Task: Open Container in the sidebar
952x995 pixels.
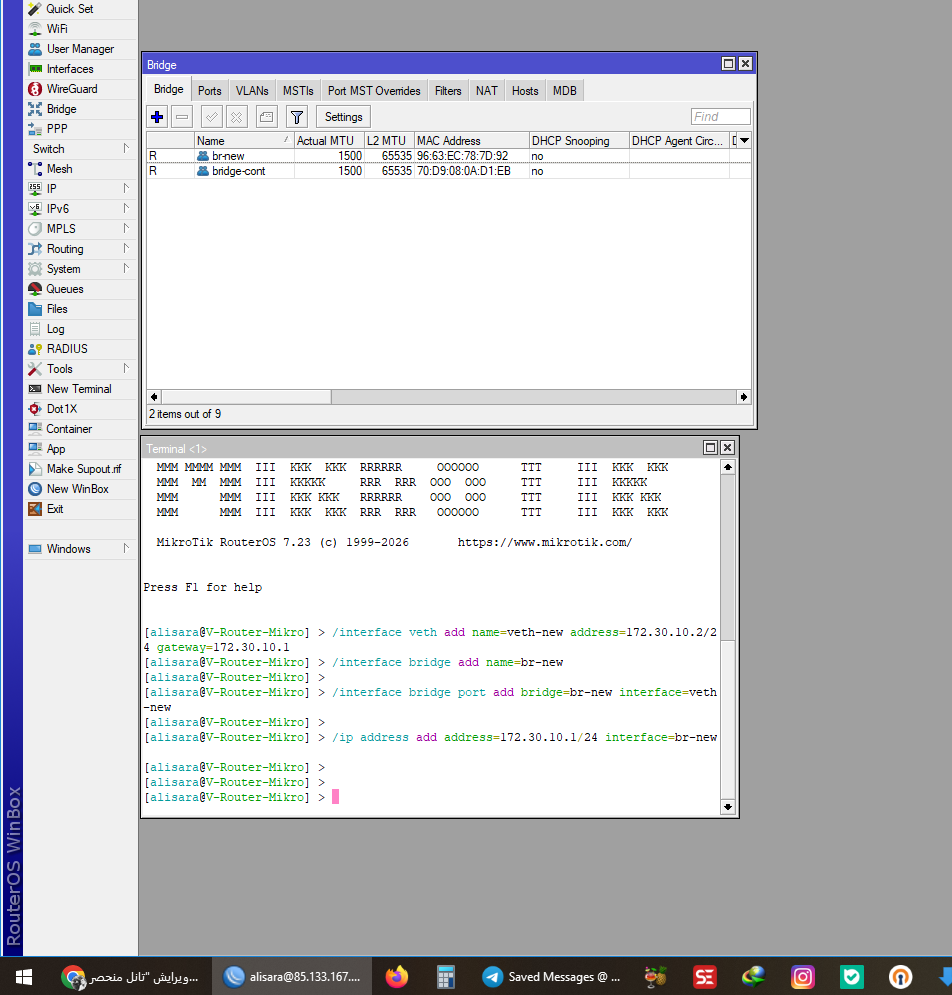Action: [x=81, y=429]
